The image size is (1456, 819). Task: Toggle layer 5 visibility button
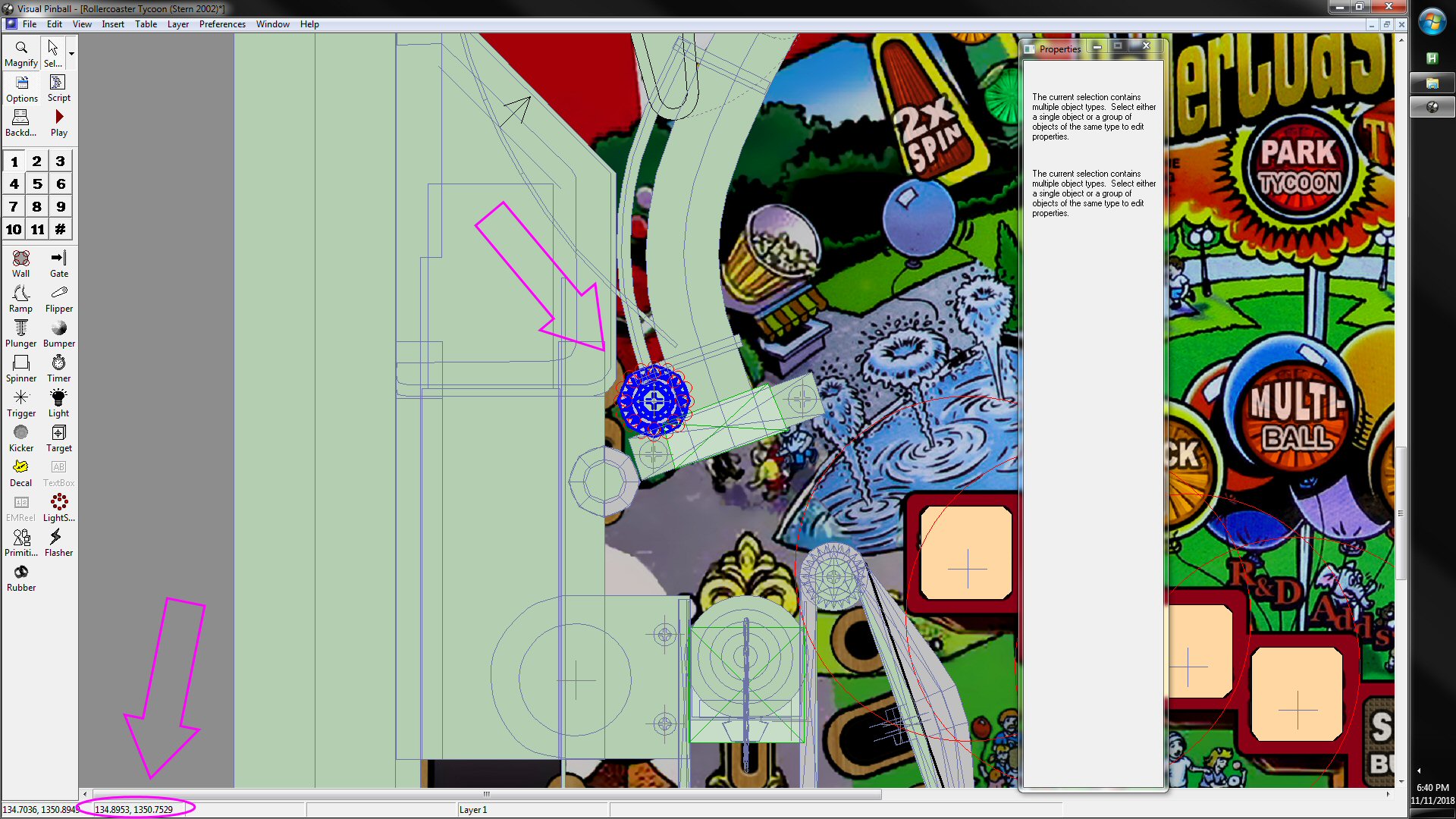(37, 184)
